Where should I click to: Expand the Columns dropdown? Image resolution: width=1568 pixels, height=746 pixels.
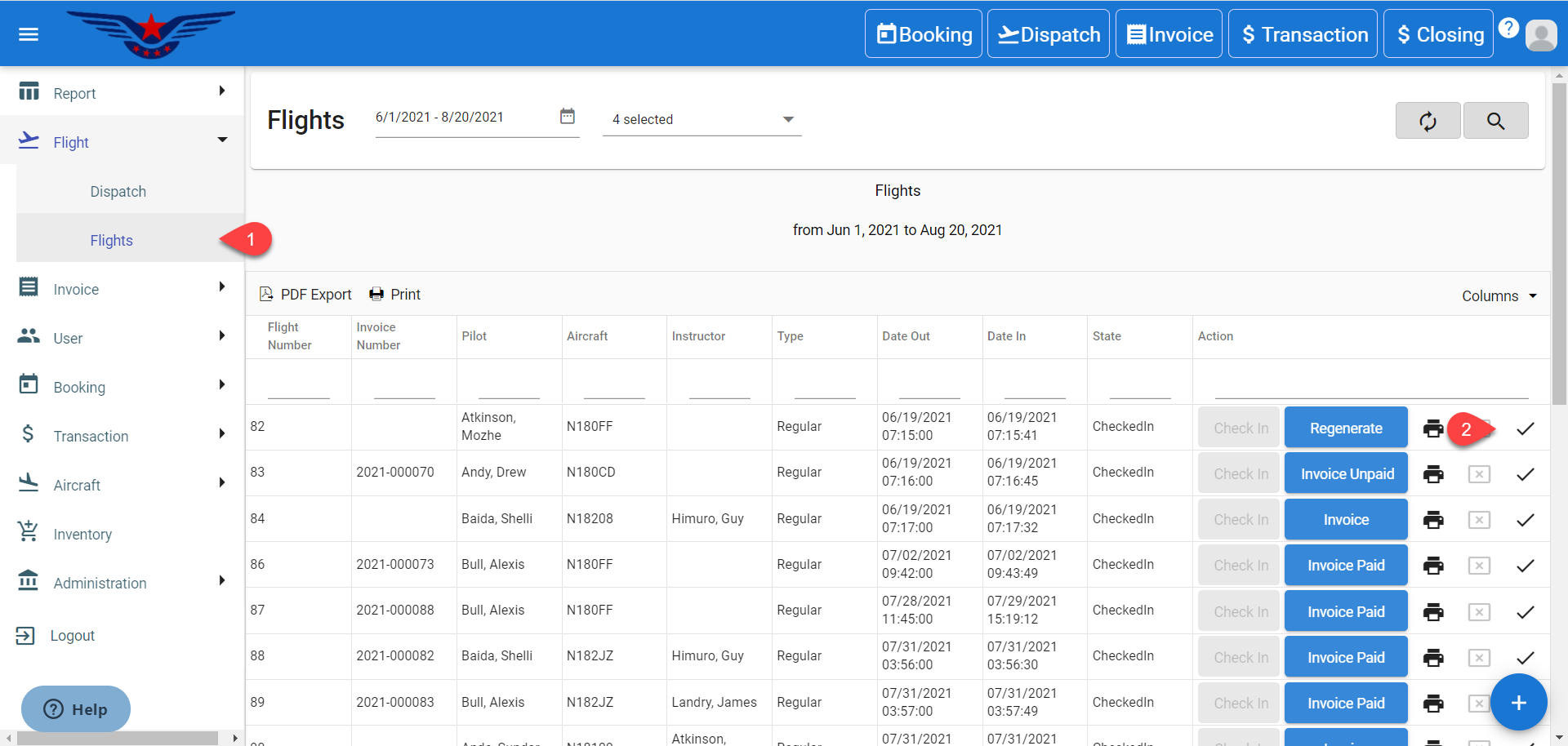pos(1499,296)
